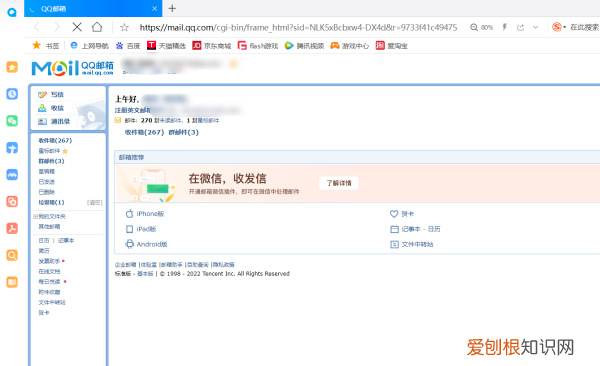Open the 已删除 deleted folder
Screen dimensions: 600x366
46,192
